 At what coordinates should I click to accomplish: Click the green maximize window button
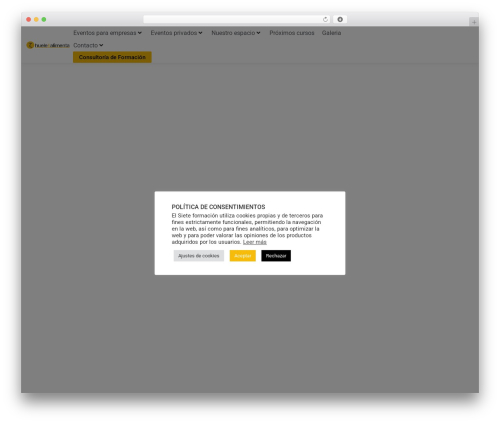44,20
